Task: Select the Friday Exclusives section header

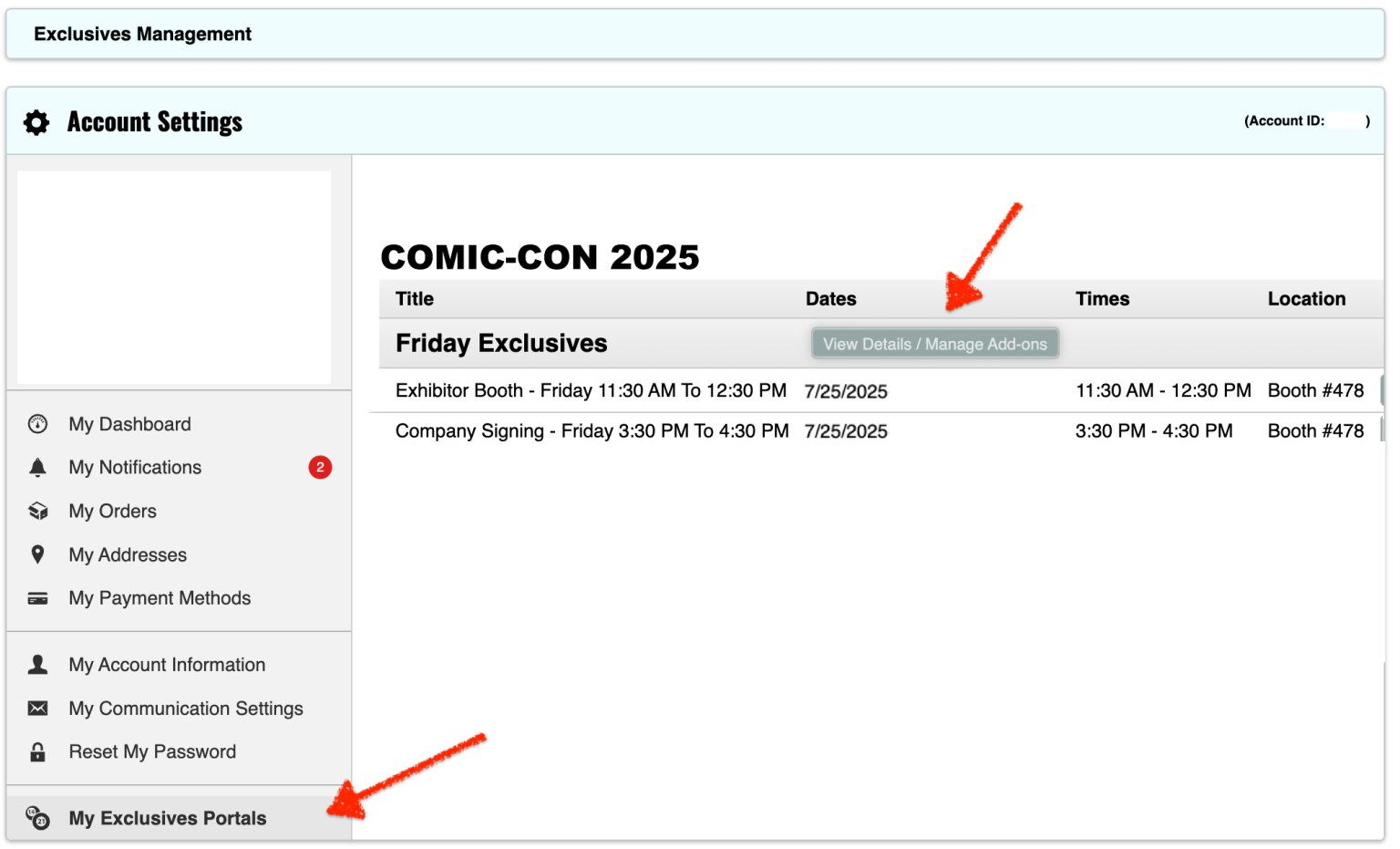Action: pyautogui.click(x=500, y=343)
